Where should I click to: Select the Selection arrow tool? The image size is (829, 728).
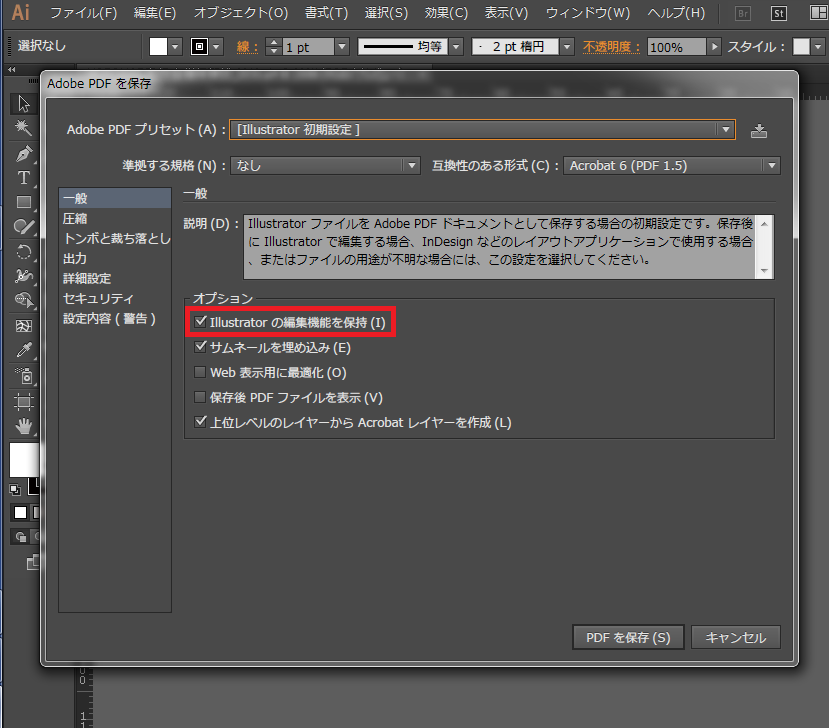coord(23,103)
